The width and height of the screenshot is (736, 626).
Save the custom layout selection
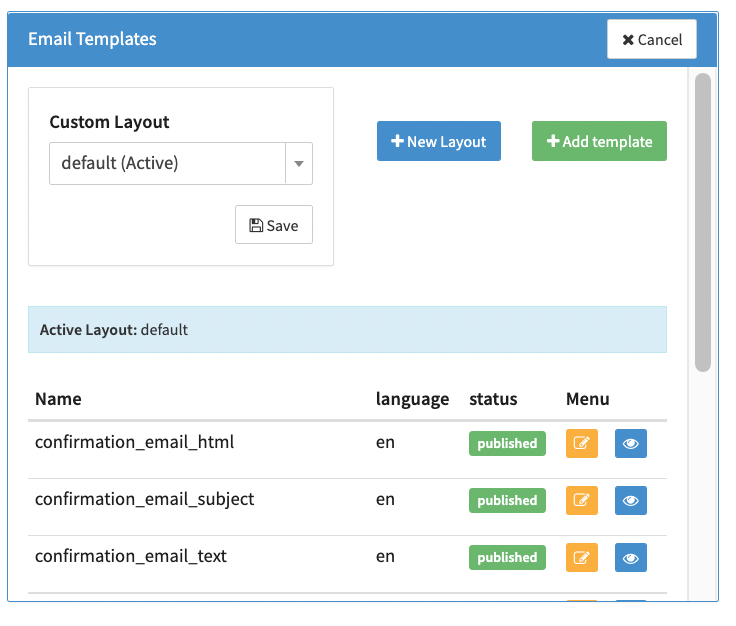click(274, 225)
